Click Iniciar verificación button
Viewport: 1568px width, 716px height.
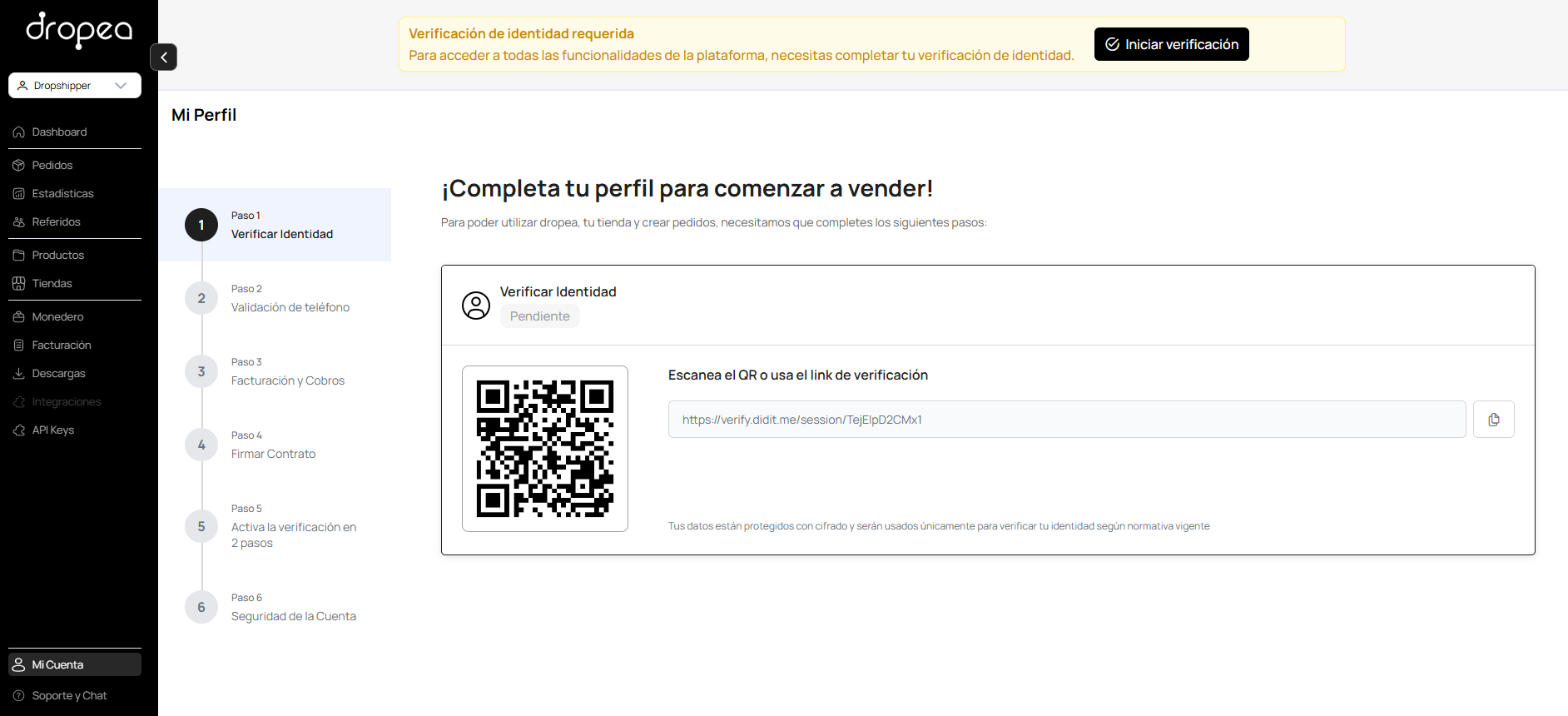coord(1171,44)
